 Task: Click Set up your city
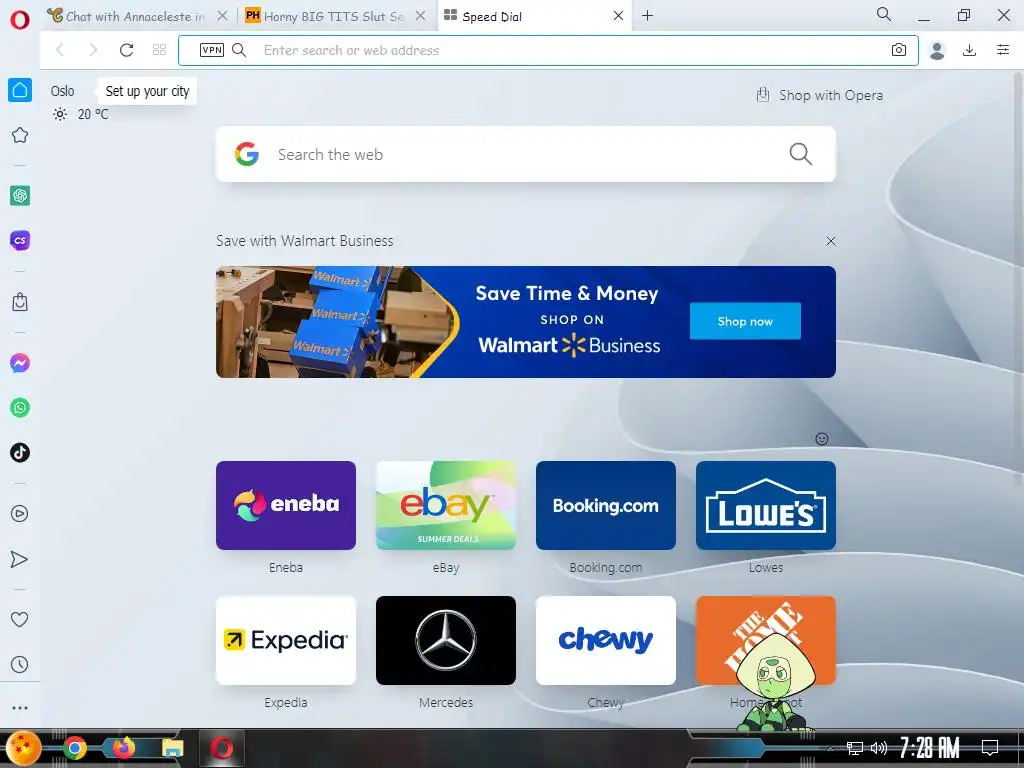click(148, 91)
